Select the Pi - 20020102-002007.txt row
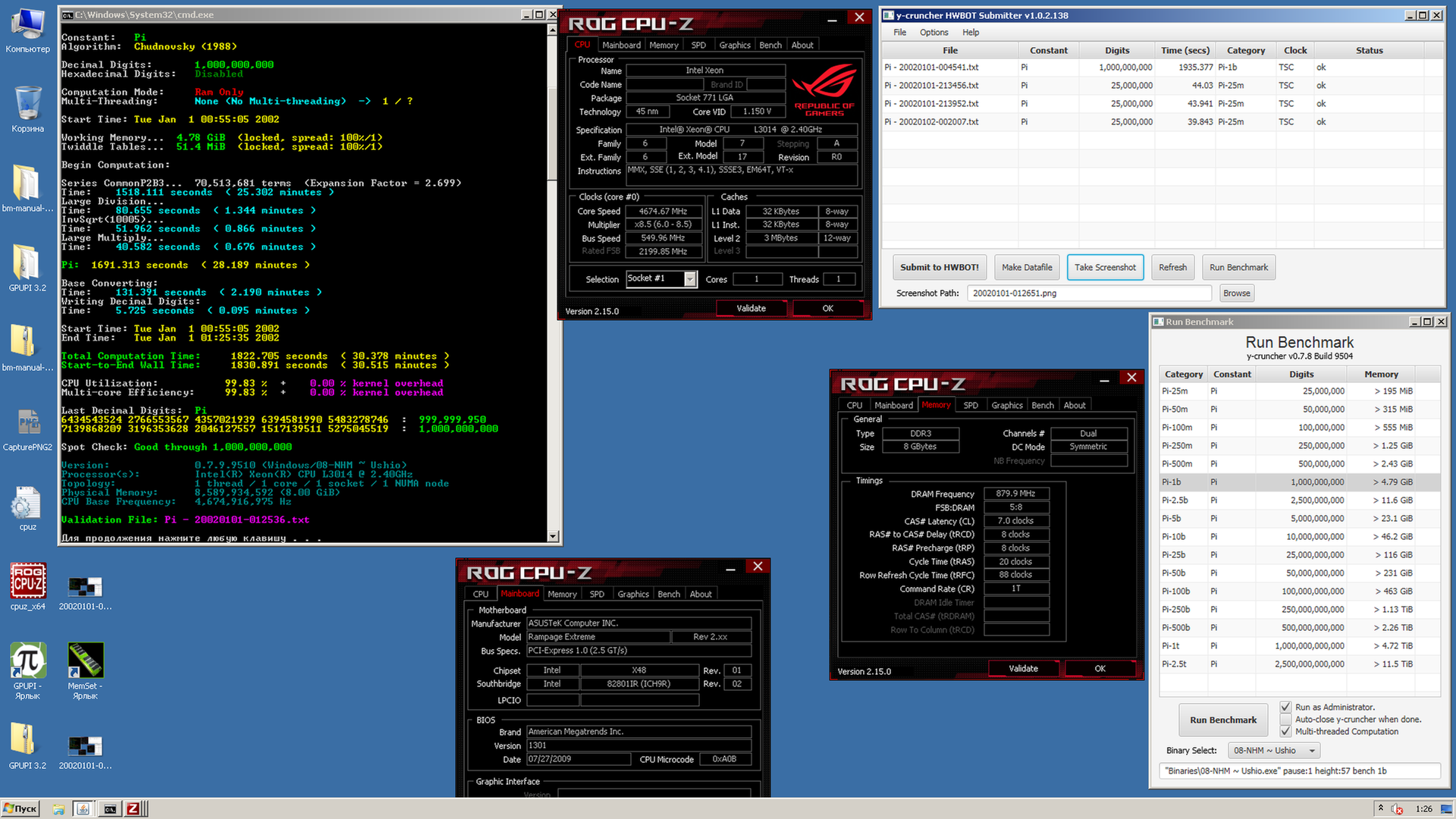 coord(1162,121)
